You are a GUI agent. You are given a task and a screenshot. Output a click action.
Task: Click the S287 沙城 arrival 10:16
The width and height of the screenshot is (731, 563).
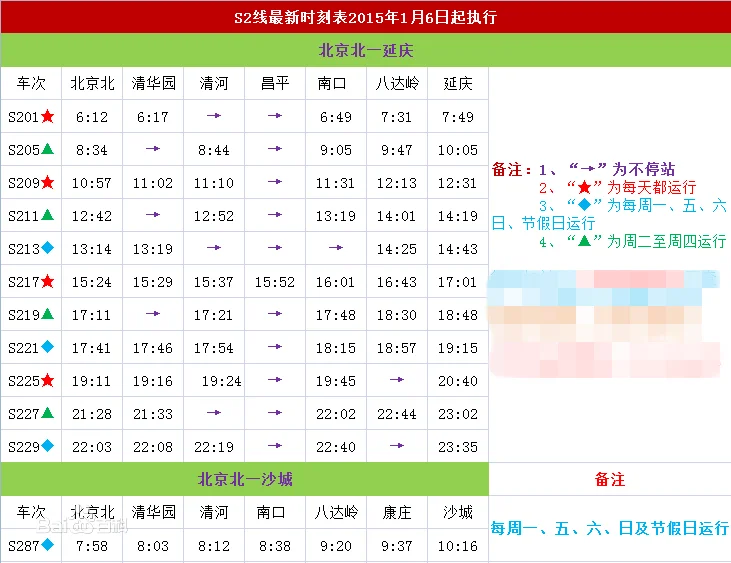[x=458, y=546]
